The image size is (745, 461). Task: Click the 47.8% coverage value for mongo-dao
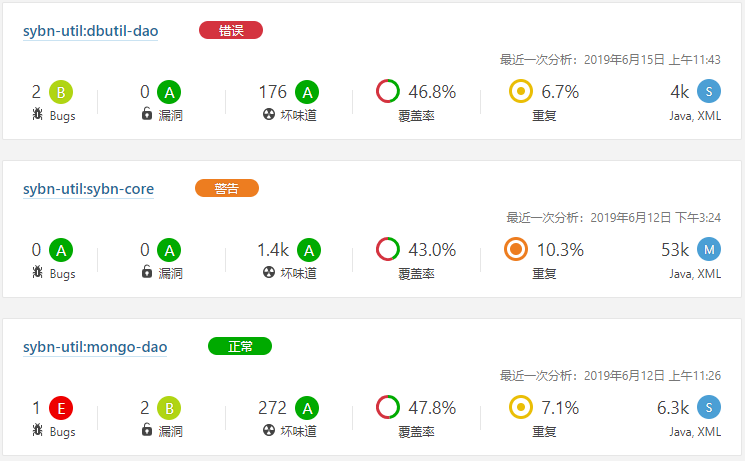pos(432,408)
